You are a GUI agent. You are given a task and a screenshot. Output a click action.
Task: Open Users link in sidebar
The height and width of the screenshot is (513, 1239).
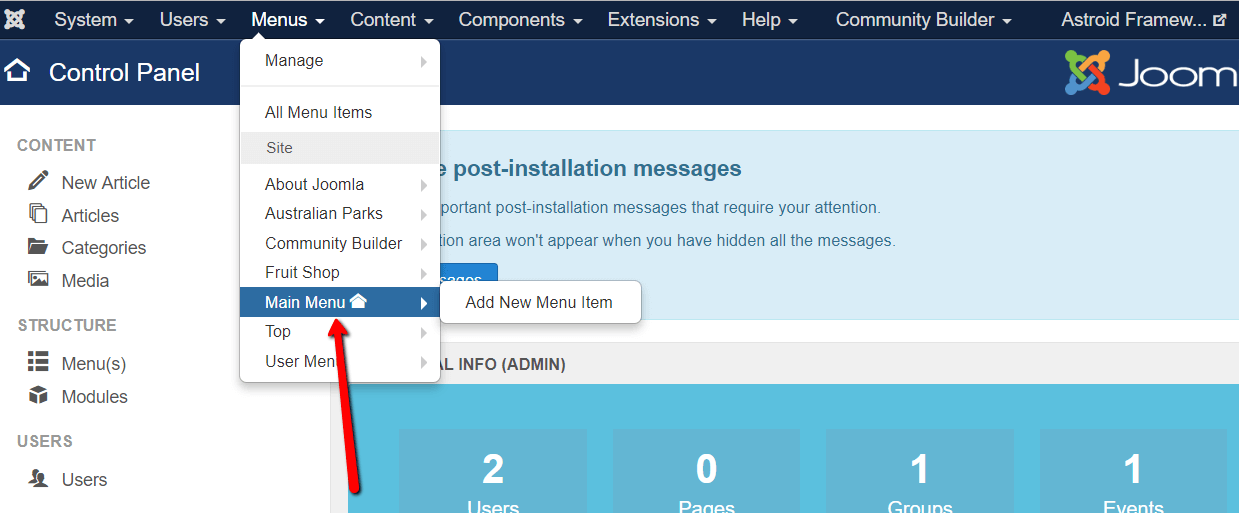84,479
